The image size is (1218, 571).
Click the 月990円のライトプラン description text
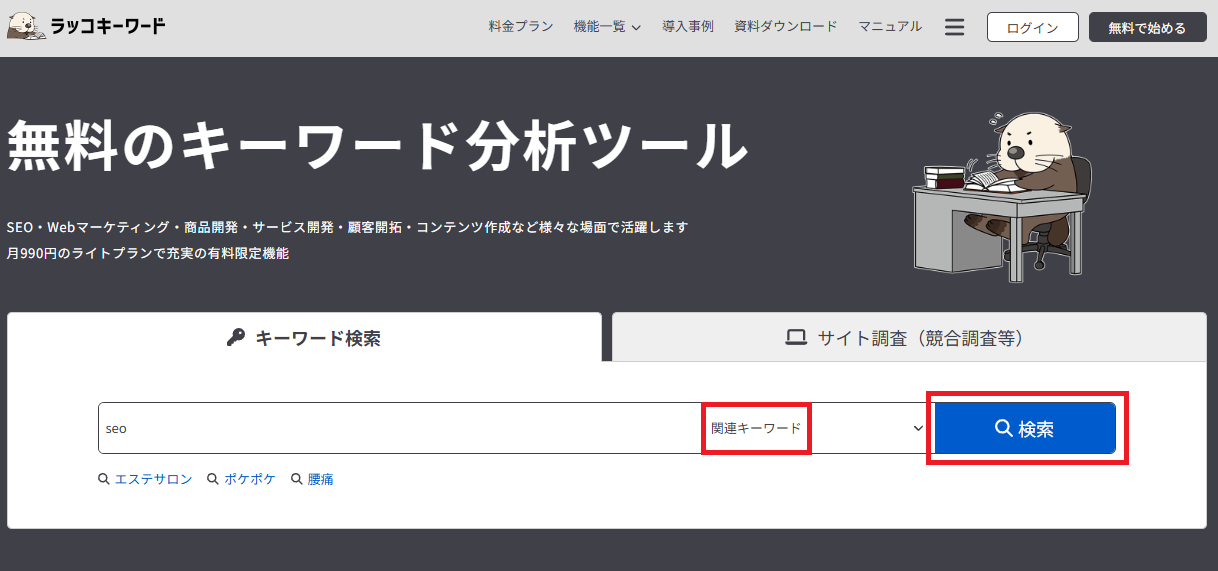[147, 254]
